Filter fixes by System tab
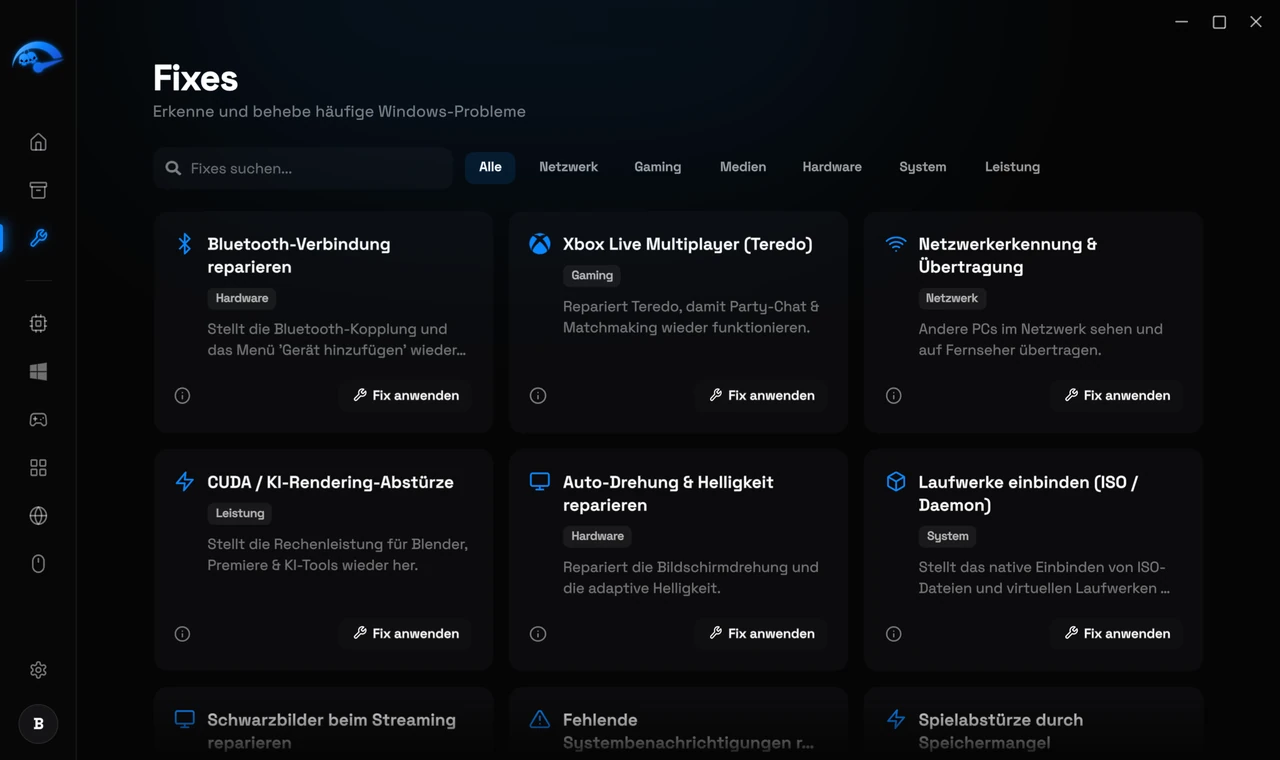This screenshot has height=760, width=1280. click(x=923, y=167)
